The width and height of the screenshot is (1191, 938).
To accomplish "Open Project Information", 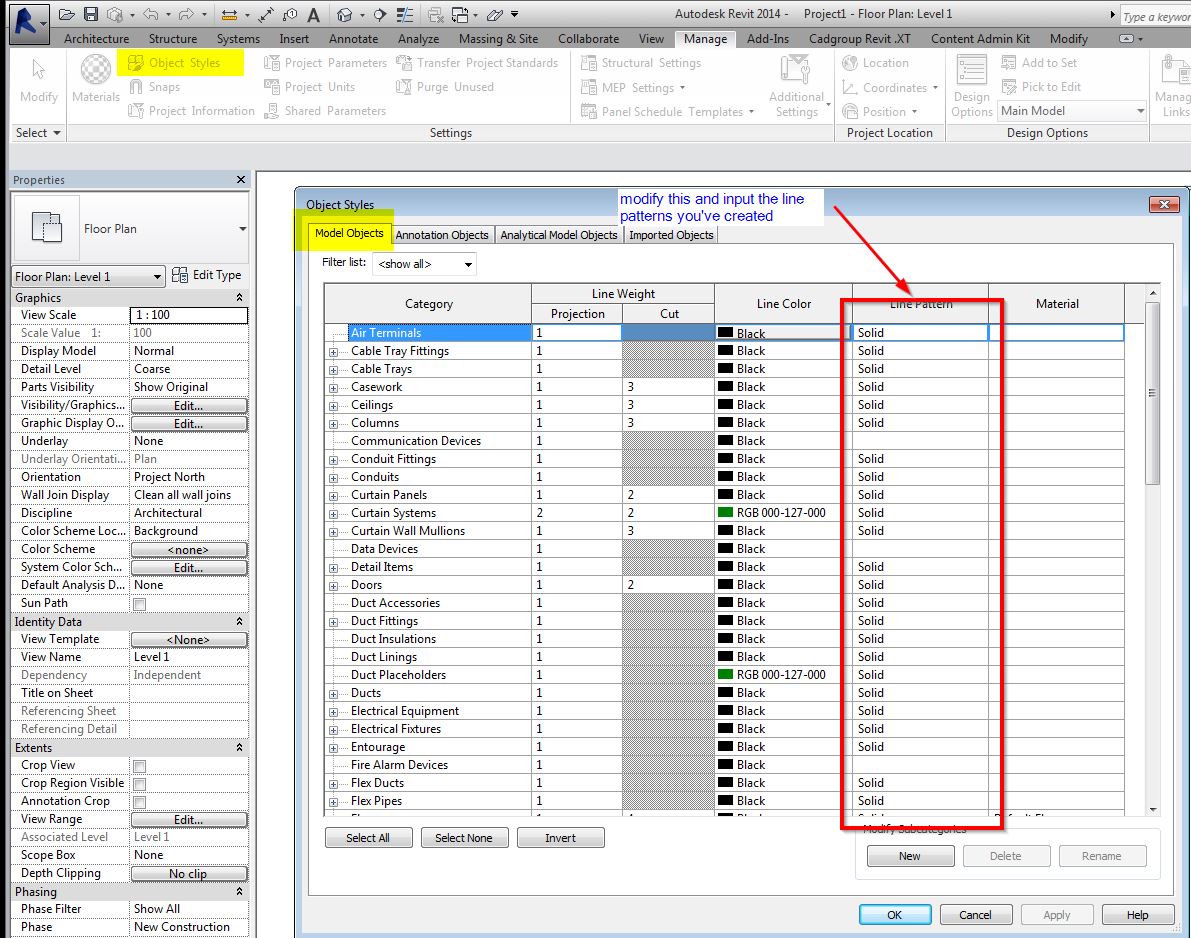I will (x=191, y=111).
